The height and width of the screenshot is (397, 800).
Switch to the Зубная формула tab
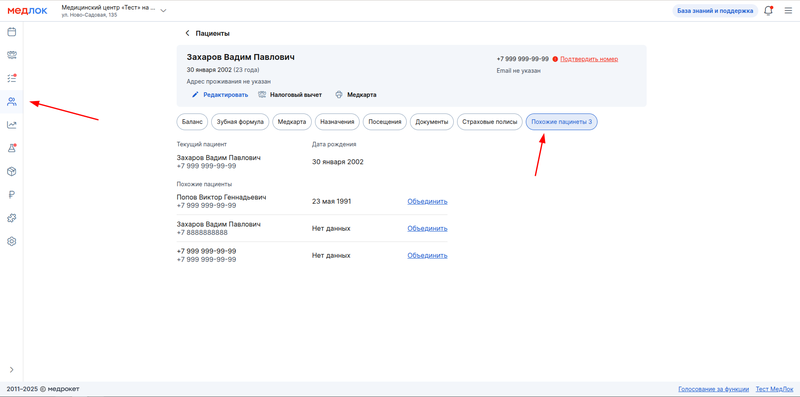coord(240,122)
